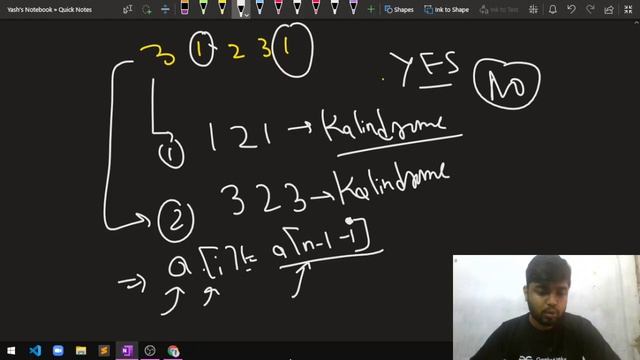Pick the eraser with purple tip
The height and width of the screenshot is (360, 640).
click(x=184, y=8)
